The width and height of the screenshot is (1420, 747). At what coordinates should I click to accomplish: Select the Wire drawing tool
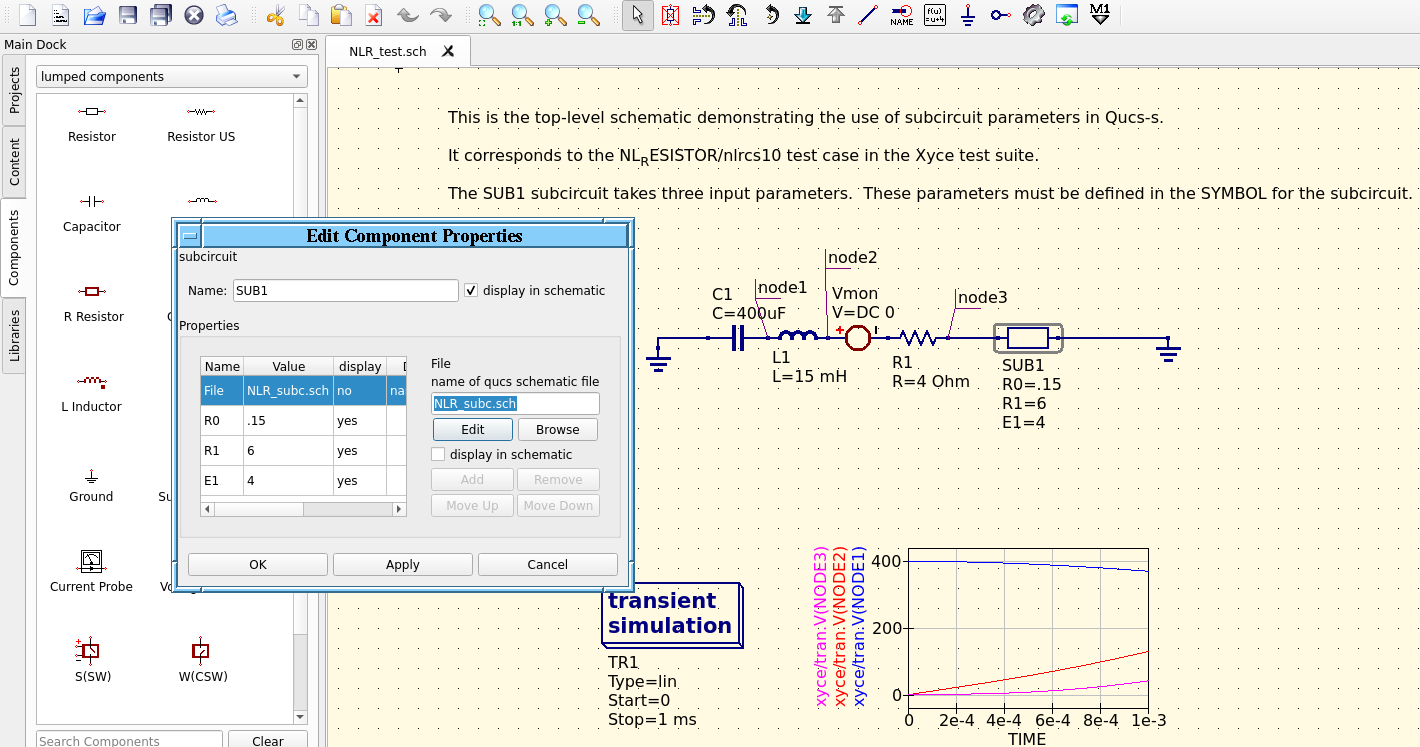point(868,15)
